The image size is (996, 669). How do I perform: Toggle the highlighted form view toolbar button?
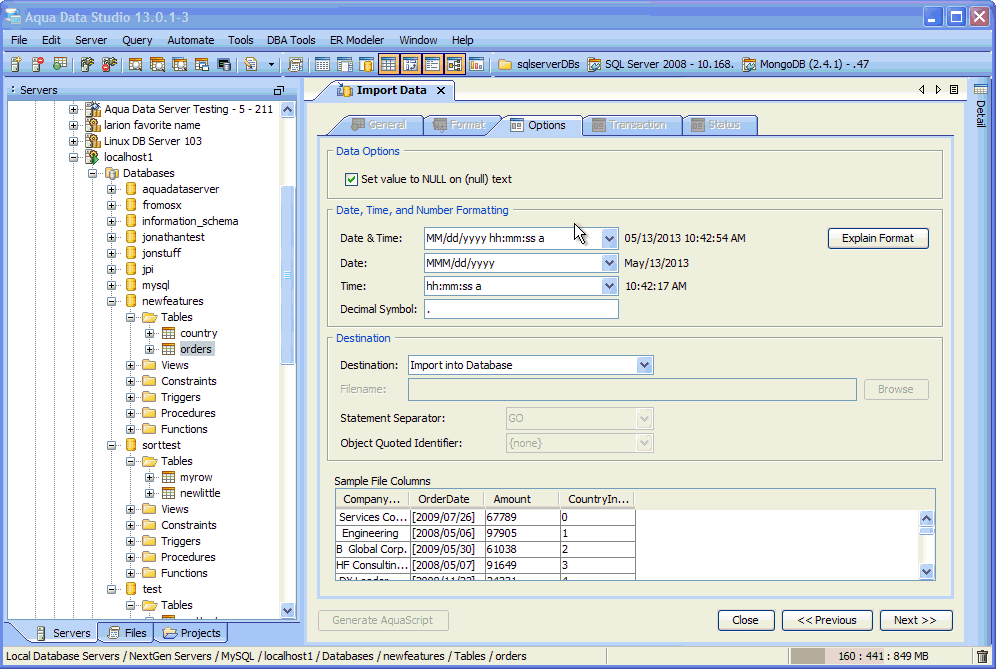point(432,64)
